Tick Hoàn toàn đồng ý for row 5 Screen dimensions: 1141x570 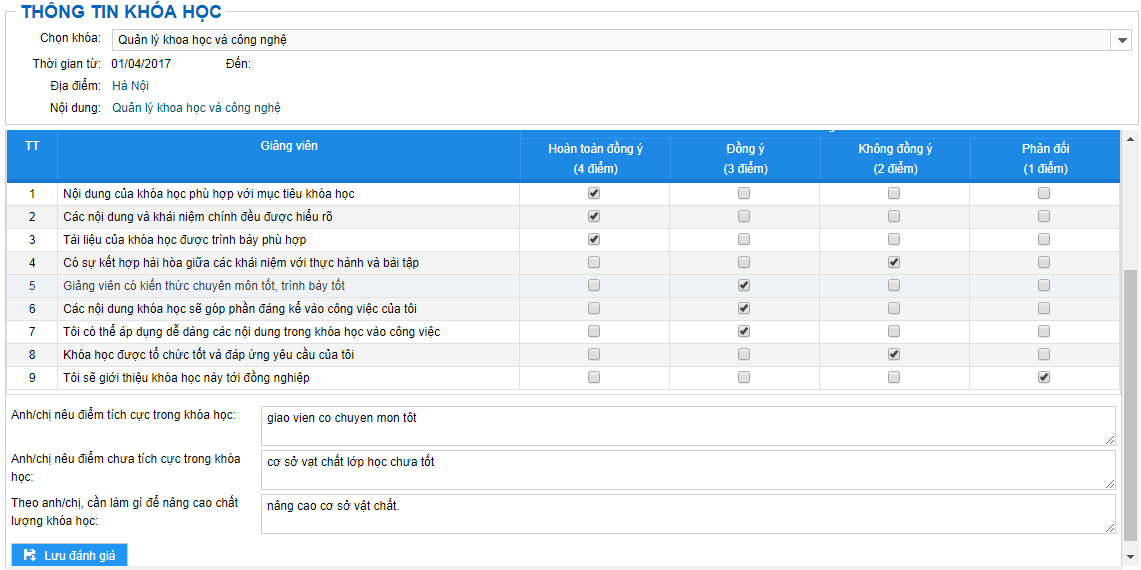pyautogui.click(x=594, y=285)
